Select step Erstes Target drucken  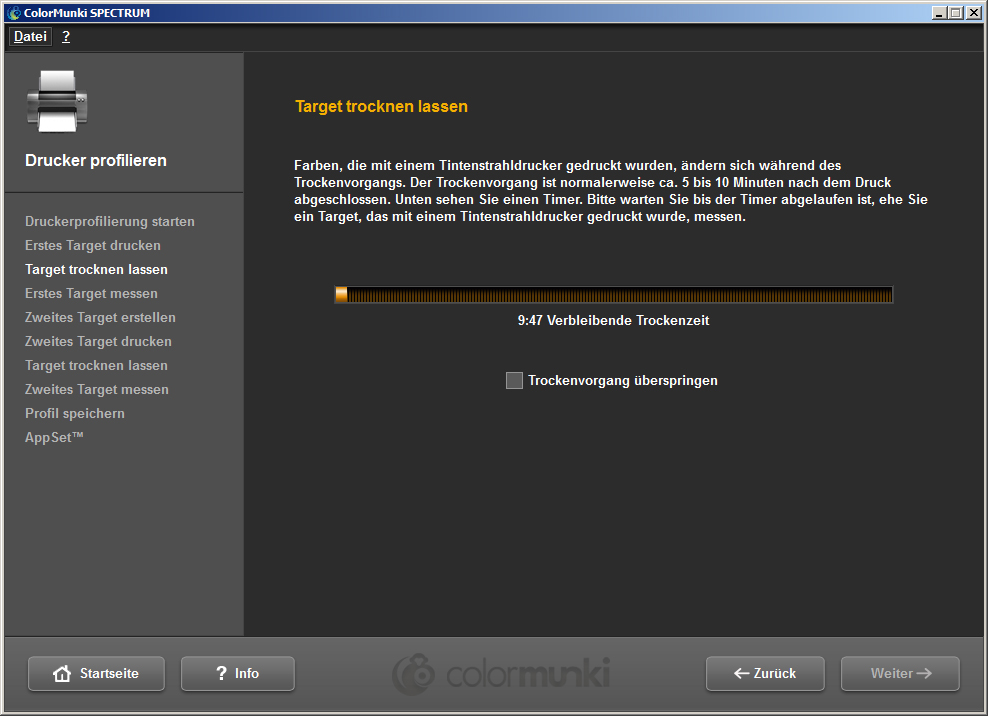point(93,245)
